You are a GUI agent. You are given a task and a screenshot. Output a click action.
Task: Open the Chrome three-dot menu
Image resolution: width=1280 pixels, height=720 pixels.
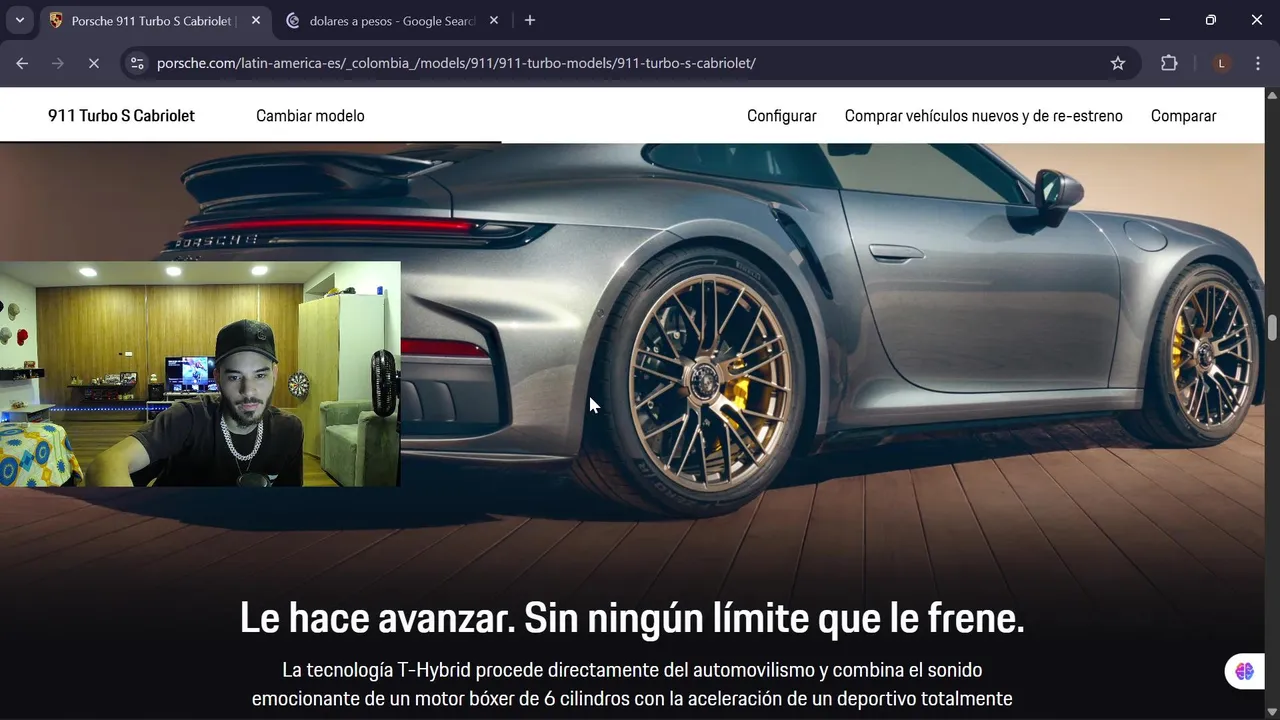point(1258,63)
